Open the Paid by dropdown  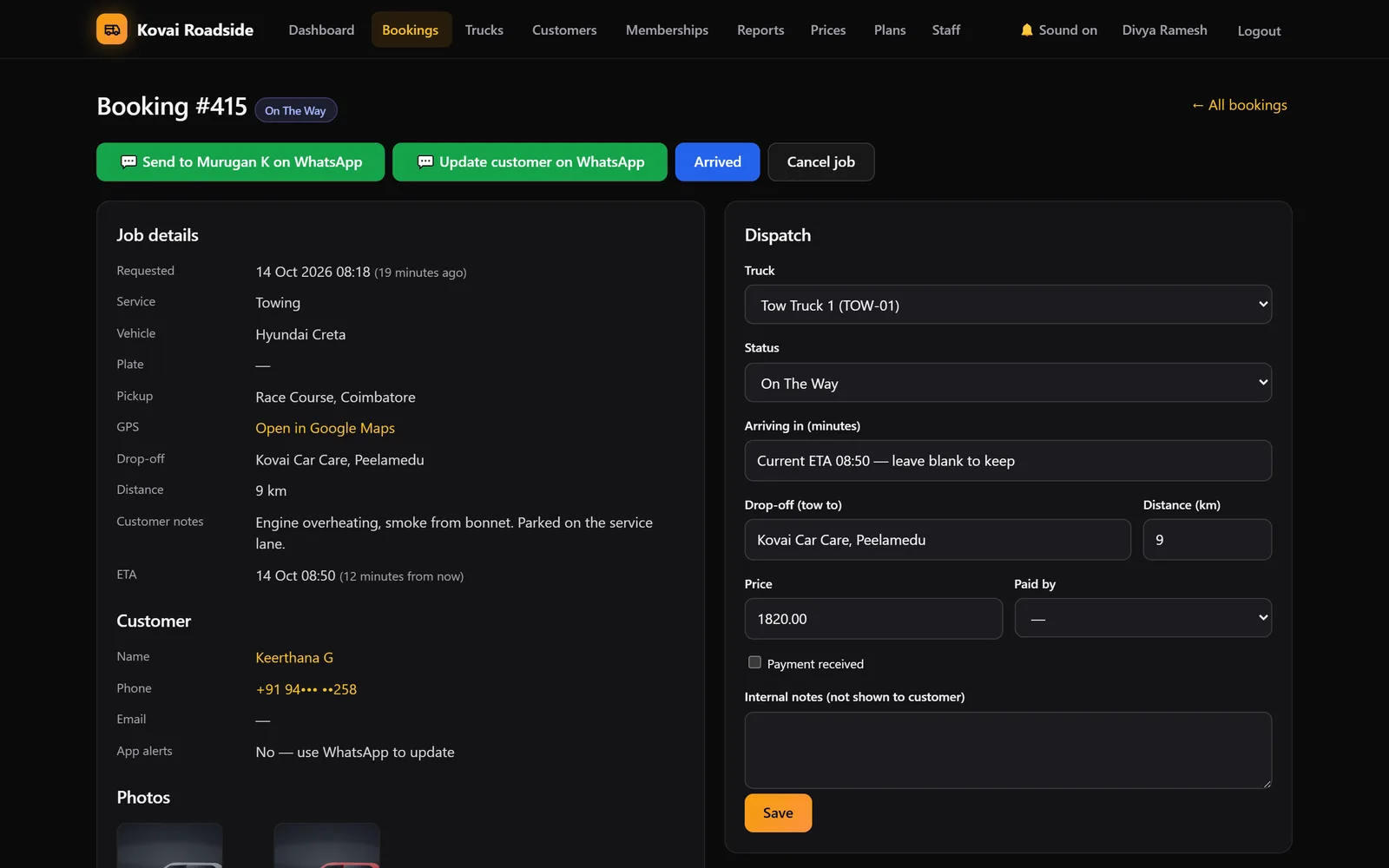[x=1142, y=618]
